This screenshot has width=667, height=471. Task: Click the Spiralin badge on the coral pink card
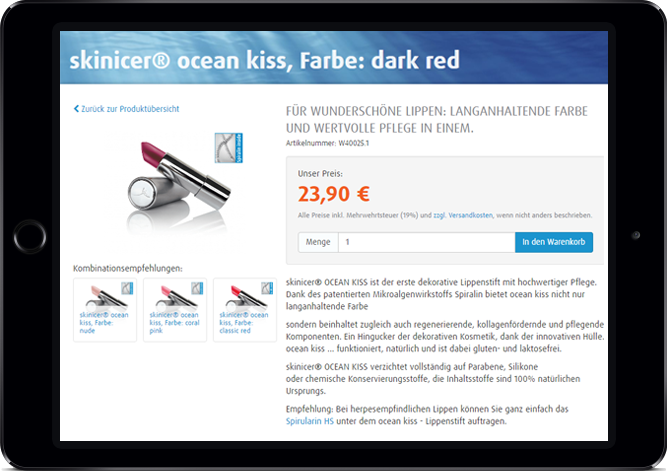(197, 288)
